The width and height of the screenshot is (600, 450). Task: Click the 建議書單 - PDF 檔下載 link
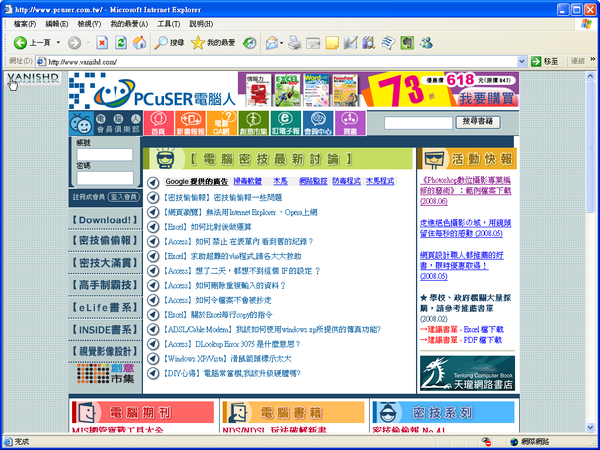pos(461,340)
